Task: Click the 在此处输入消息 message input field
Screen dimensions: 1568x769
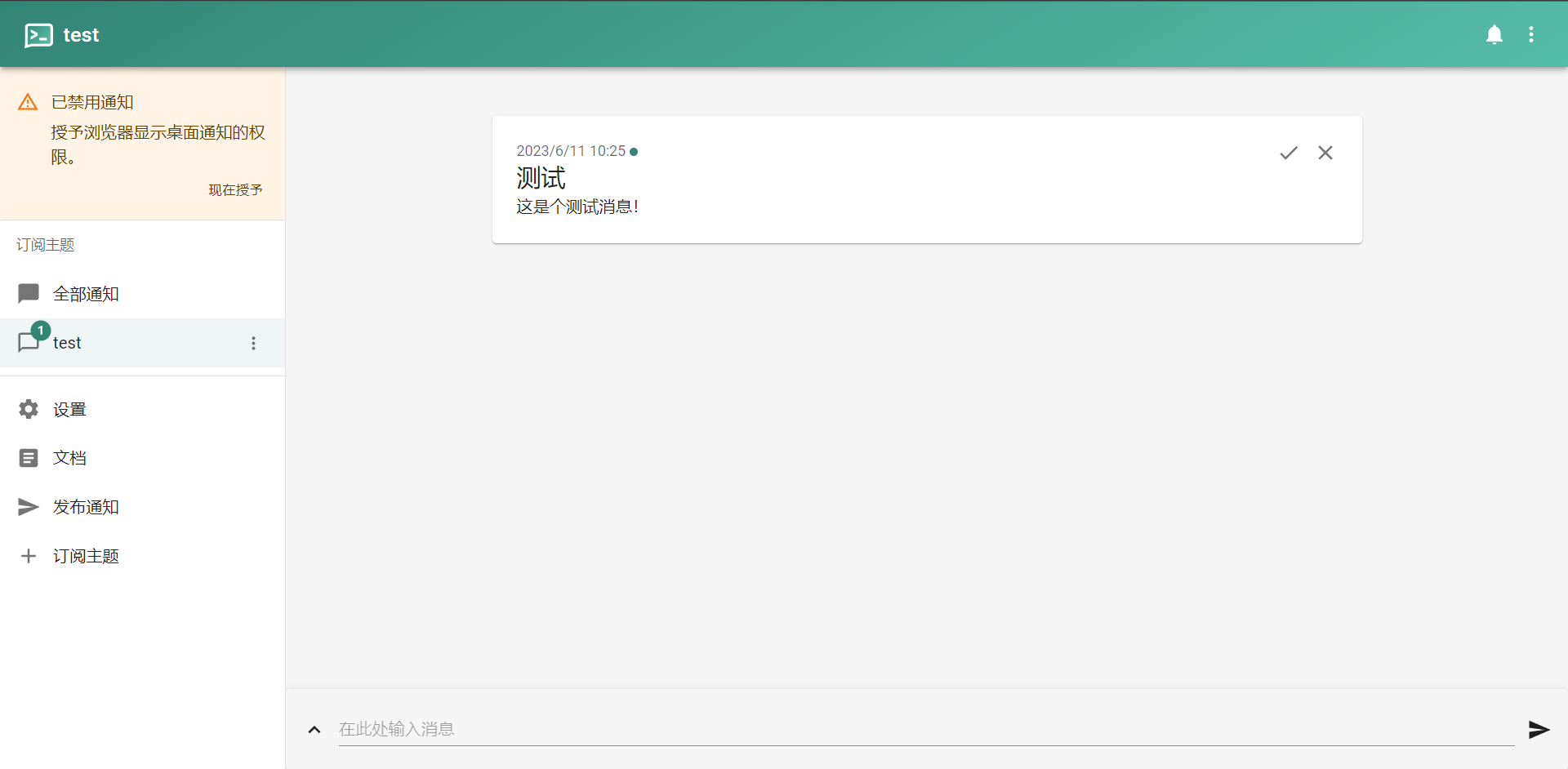Action: [x=923, y=729]
